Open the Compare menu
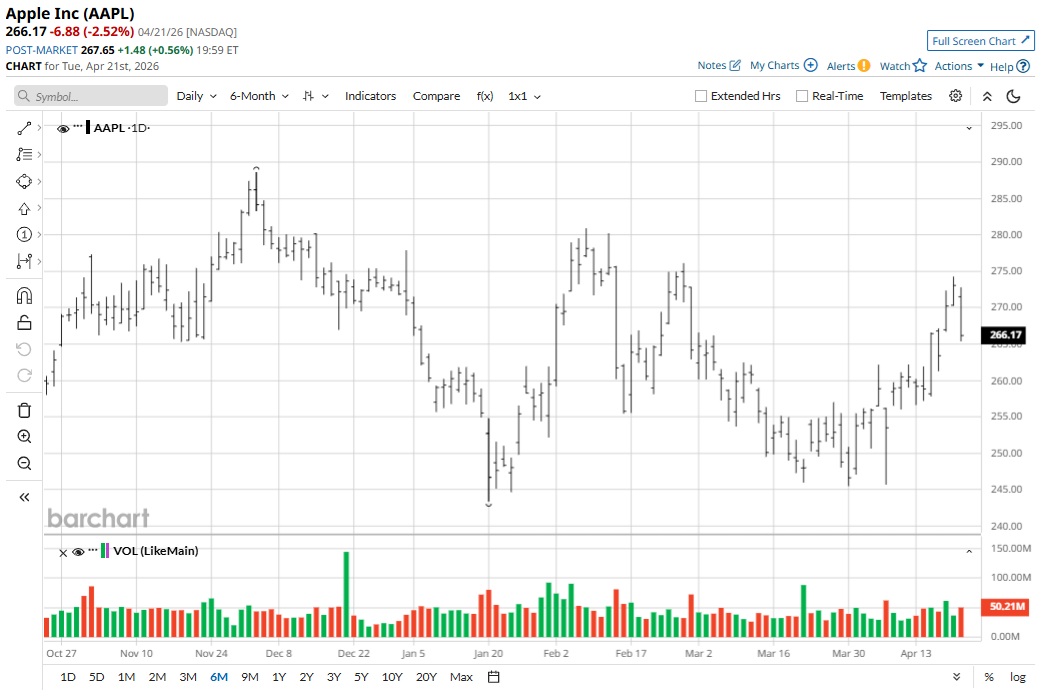1059x697 pixels. click(436, 97)
